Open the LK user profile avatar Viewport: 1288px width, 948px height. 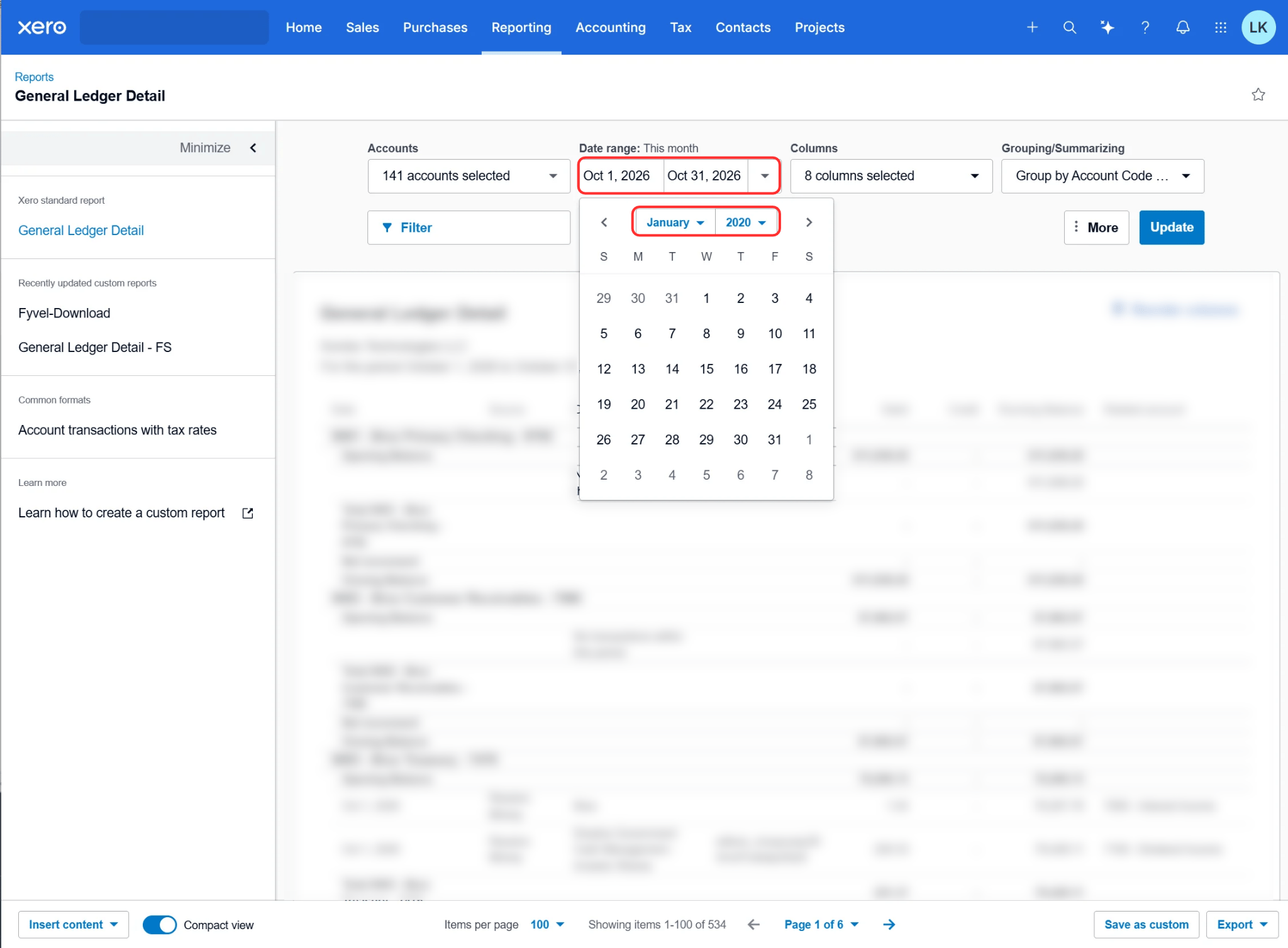click(1258, 27)
